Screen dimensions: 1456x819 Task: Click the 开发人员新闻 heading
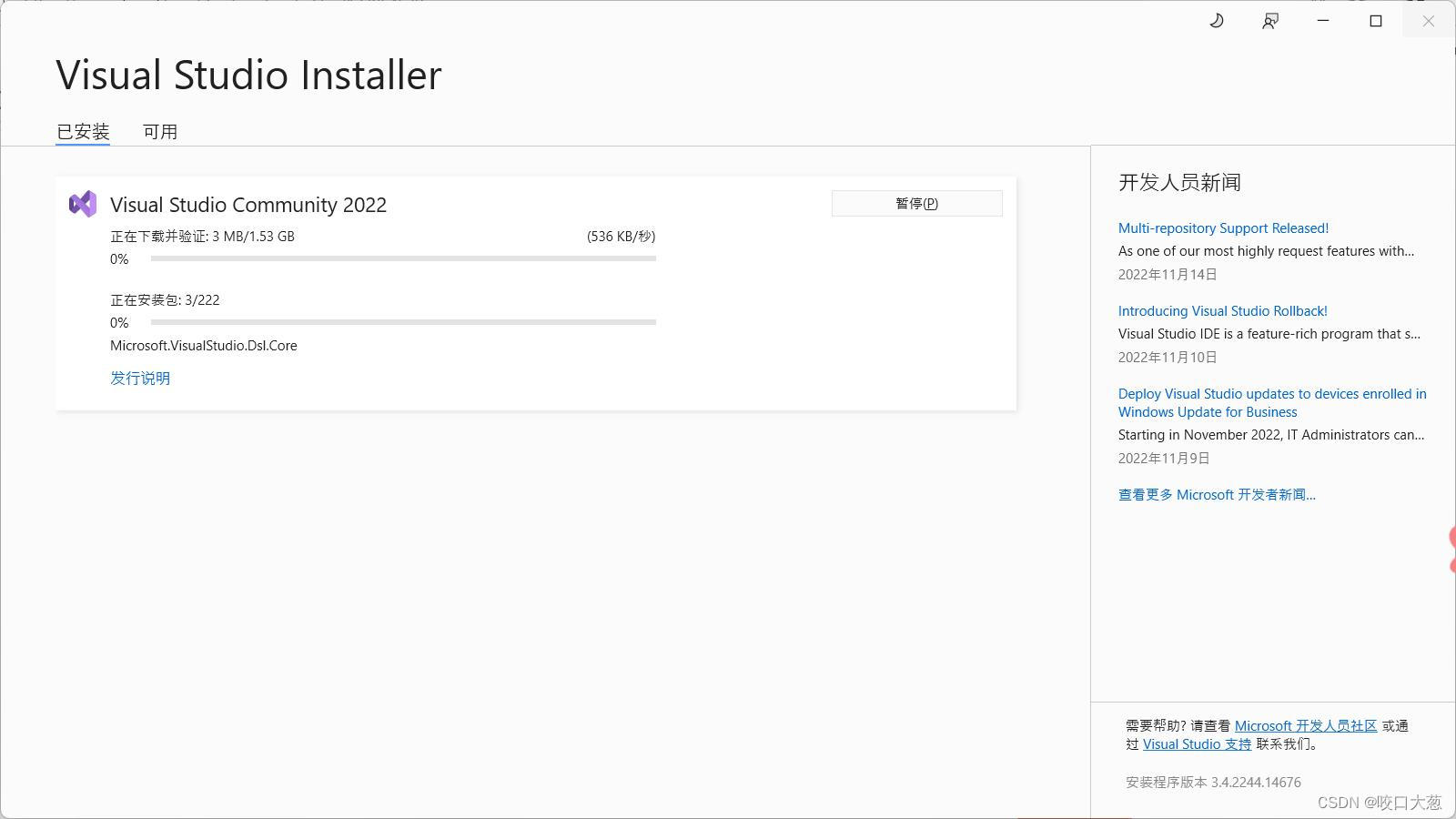pyautogui.click(x=1179, y=183)
